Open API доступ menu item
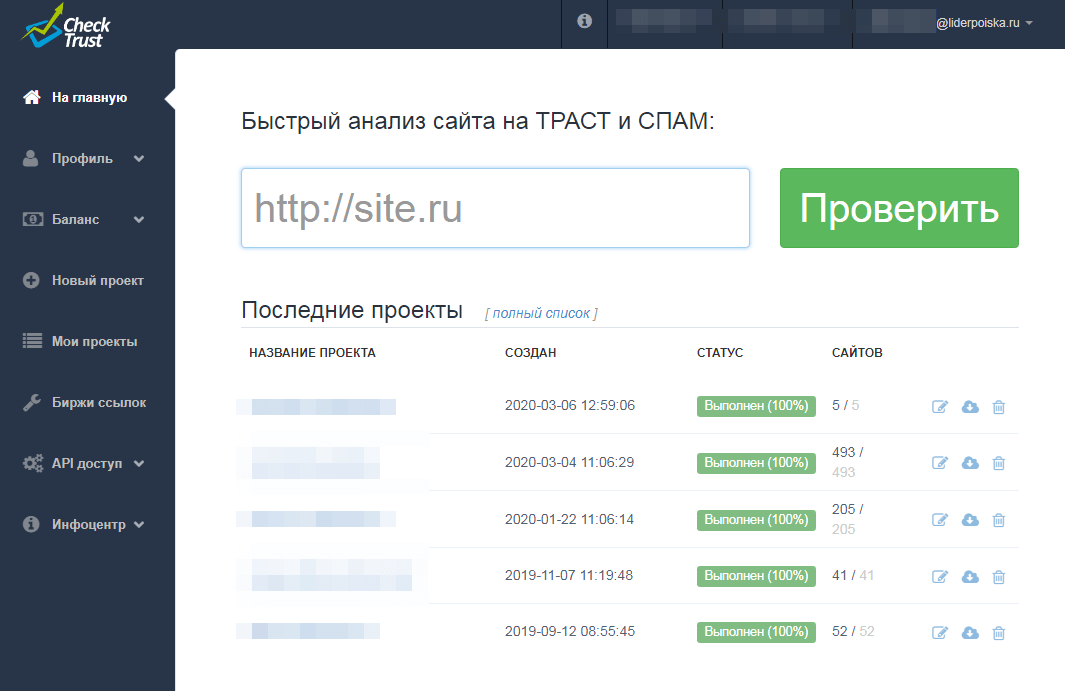 pyautogui.click(x=87, y=463)
